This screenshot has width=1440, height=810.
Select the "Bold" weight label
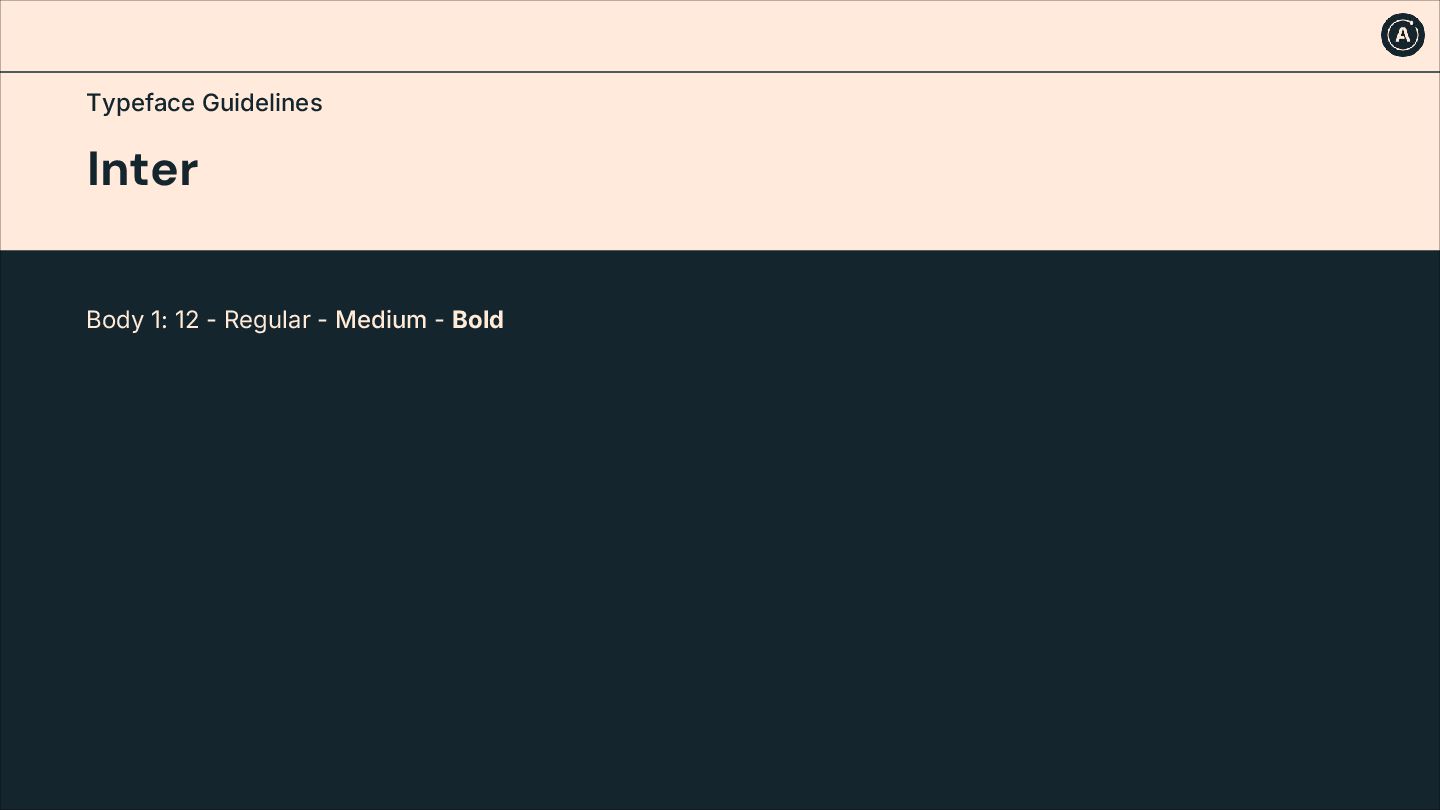[x=478, y=320]
